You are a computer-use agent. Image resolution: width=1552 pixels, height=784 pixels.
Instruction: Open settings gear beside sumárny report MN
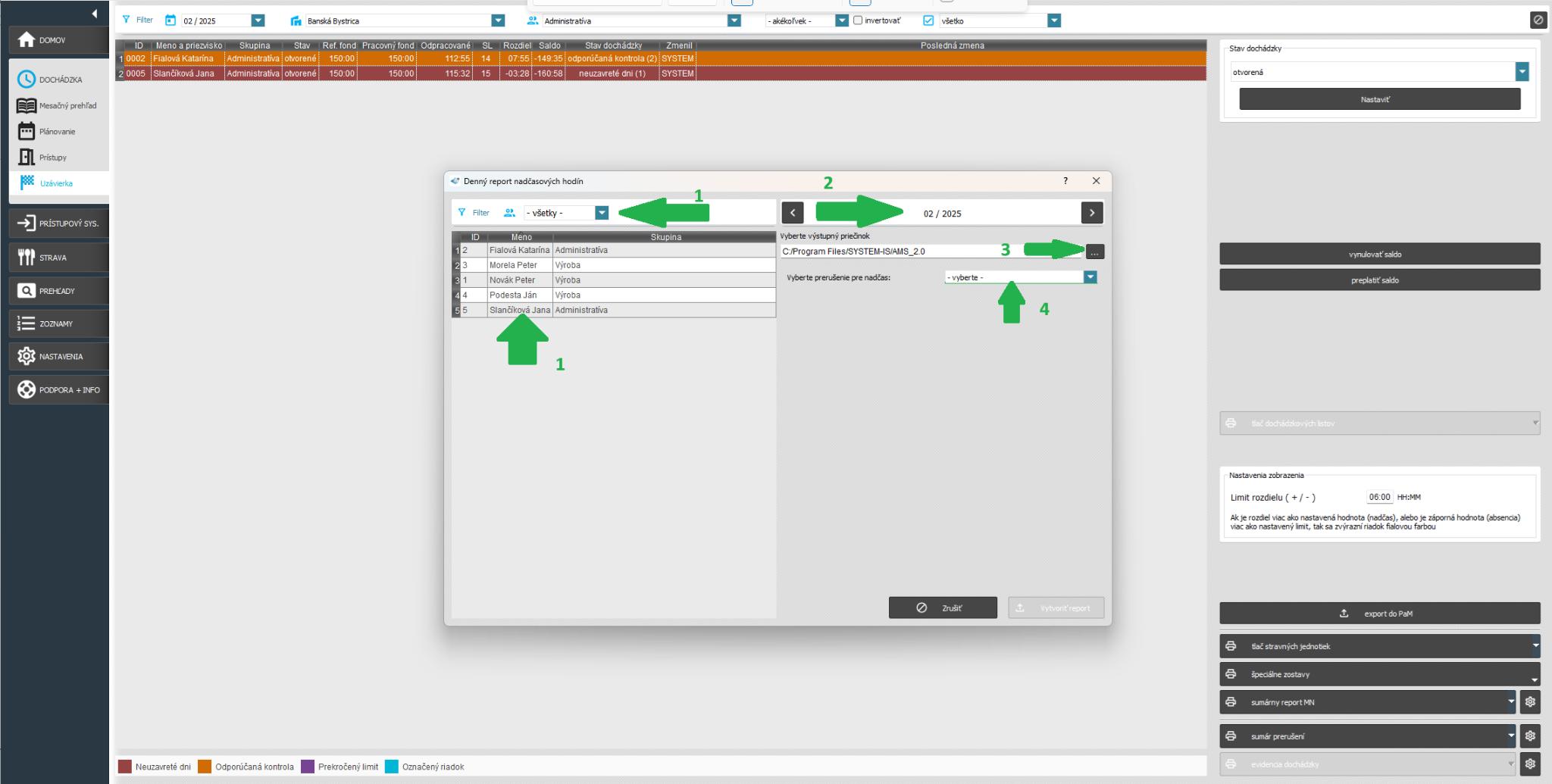[1530, 702]
